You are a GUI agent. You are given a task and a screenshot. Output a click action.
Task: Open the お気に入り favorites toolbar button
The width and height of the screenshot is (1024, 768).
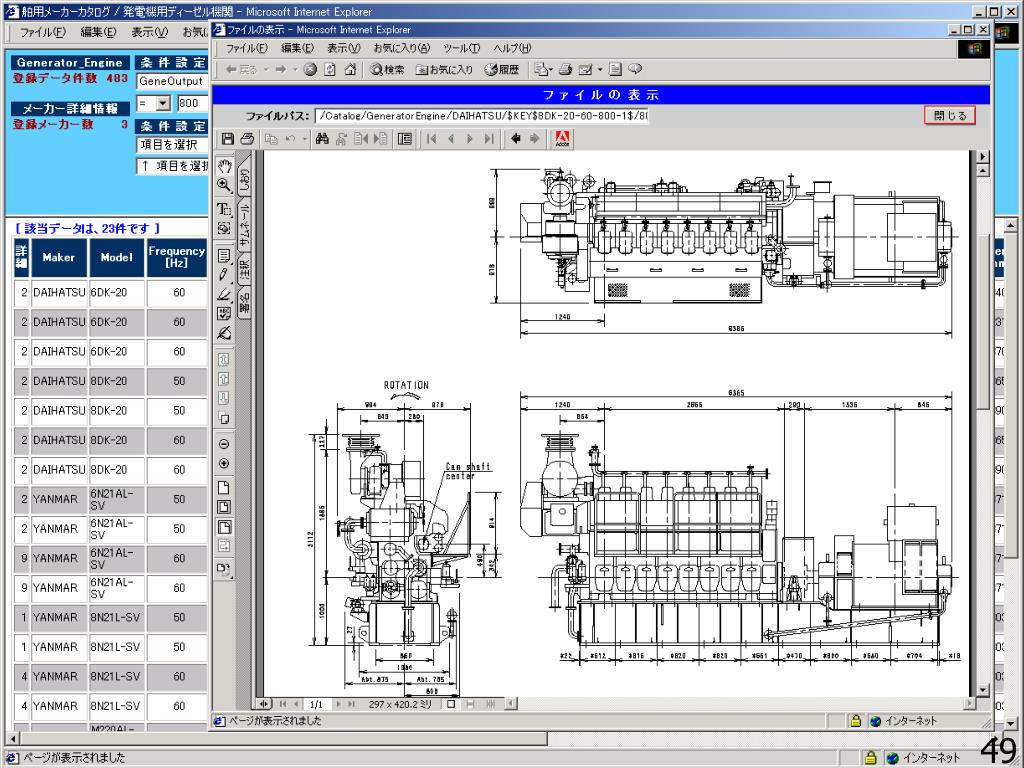tap(445, 69)
